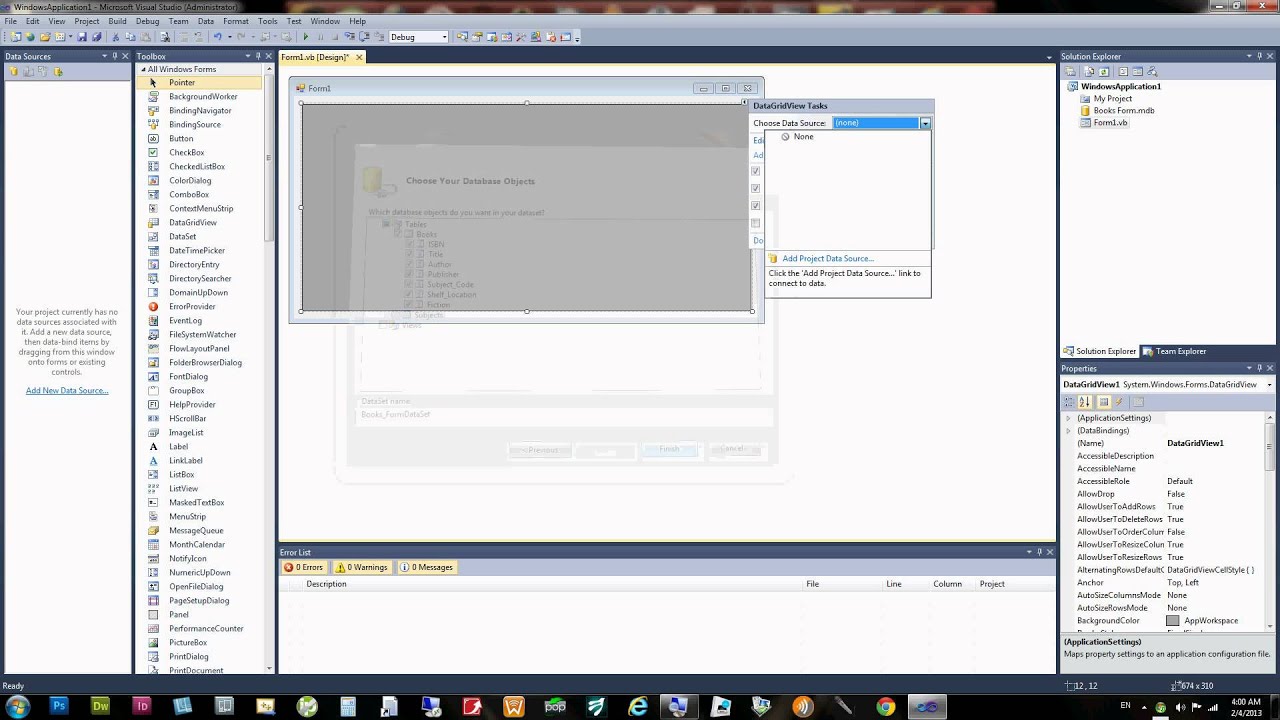Open Properties object selector dropdown
The image size is (1280, 720).
click(x=1269, y=385)
